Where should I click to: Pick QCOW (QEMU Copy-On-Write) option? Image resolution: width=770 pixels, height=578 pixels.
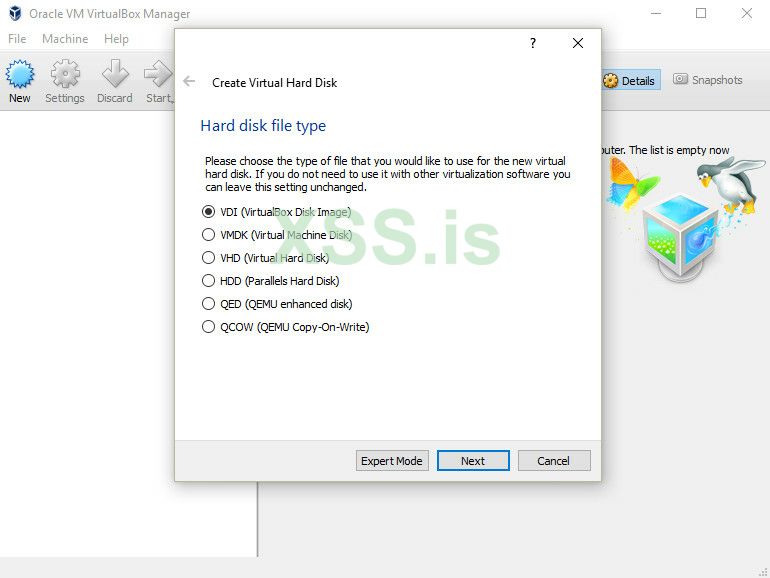click(286, 327)
